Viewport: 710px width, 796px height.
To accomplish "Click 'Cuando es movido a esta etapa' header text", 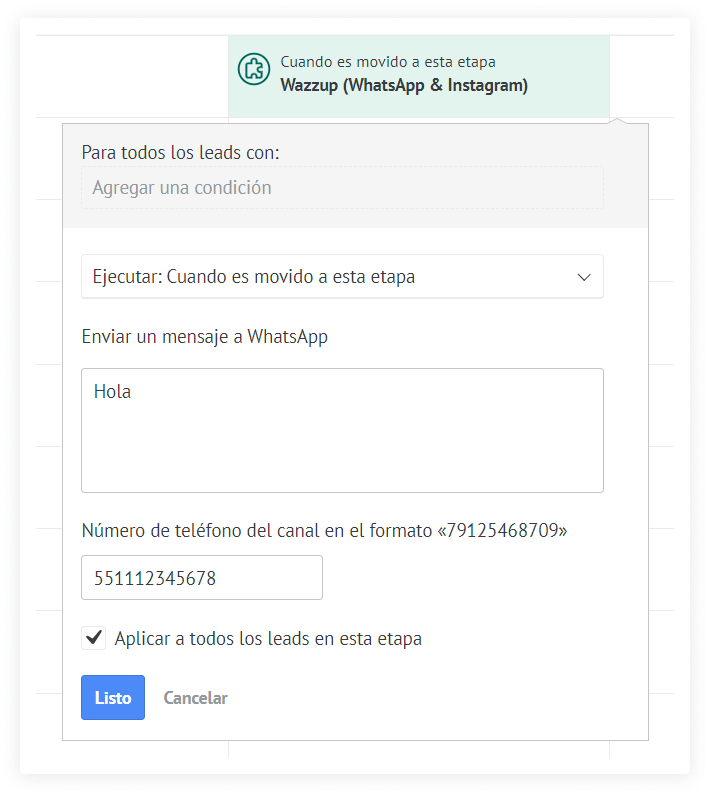I will pyautogui.click(x=387, y=62).
